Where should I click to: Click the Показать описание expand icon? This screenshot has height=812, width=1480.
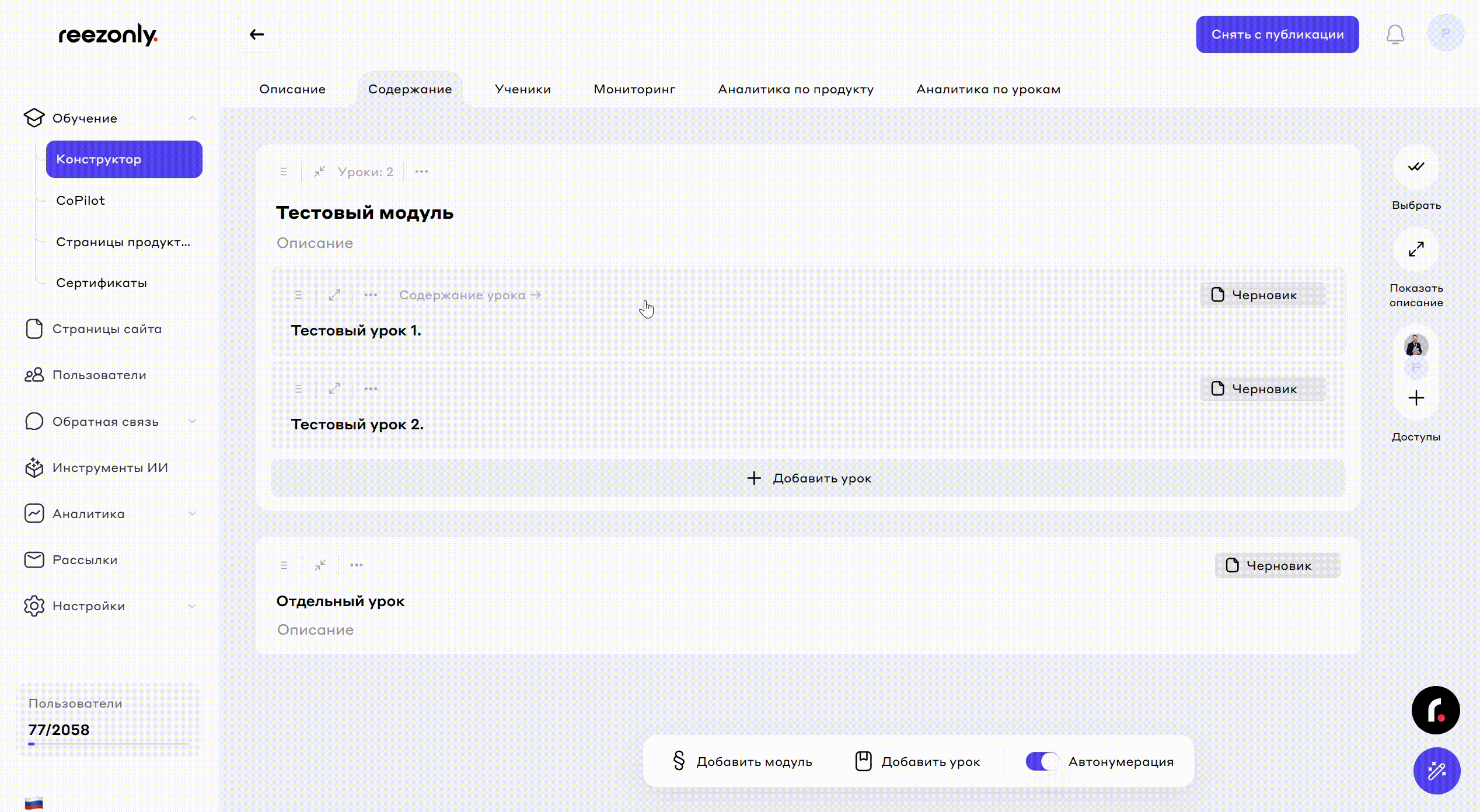point(1416,249)
